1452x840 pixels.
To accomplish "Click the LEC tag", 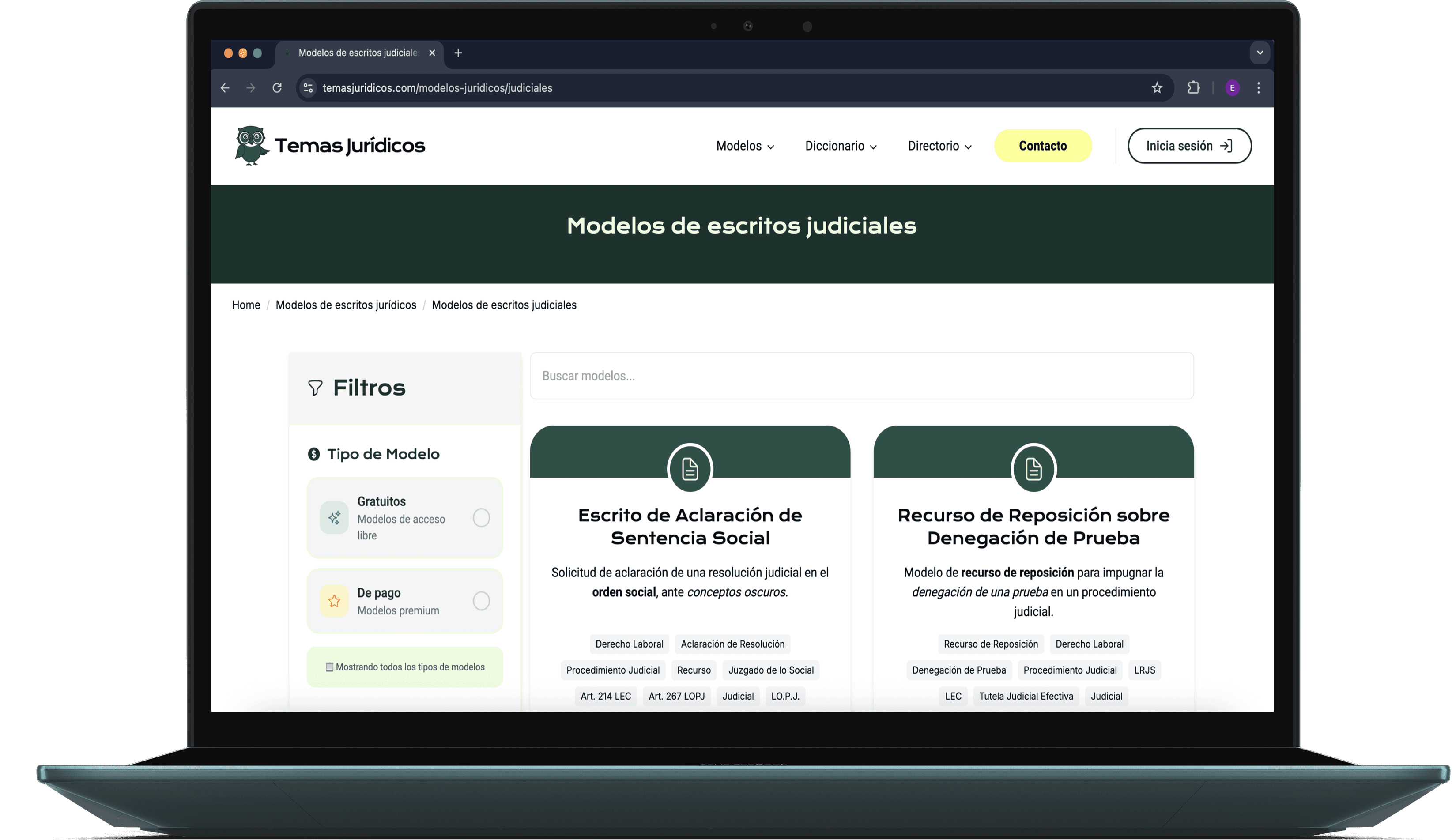I will coord(954,697).
